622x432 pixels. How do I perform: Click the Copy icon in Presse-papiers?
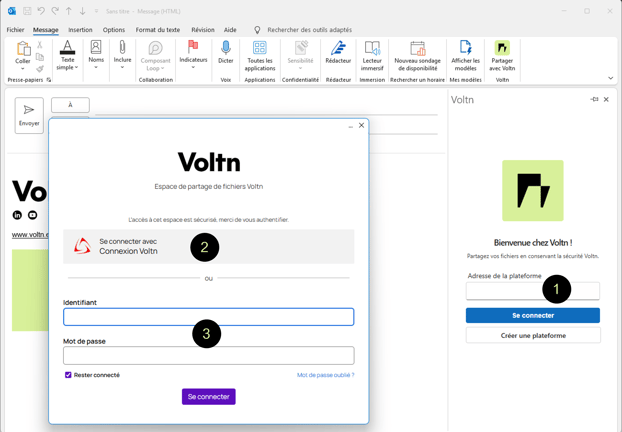coord(40,57)
